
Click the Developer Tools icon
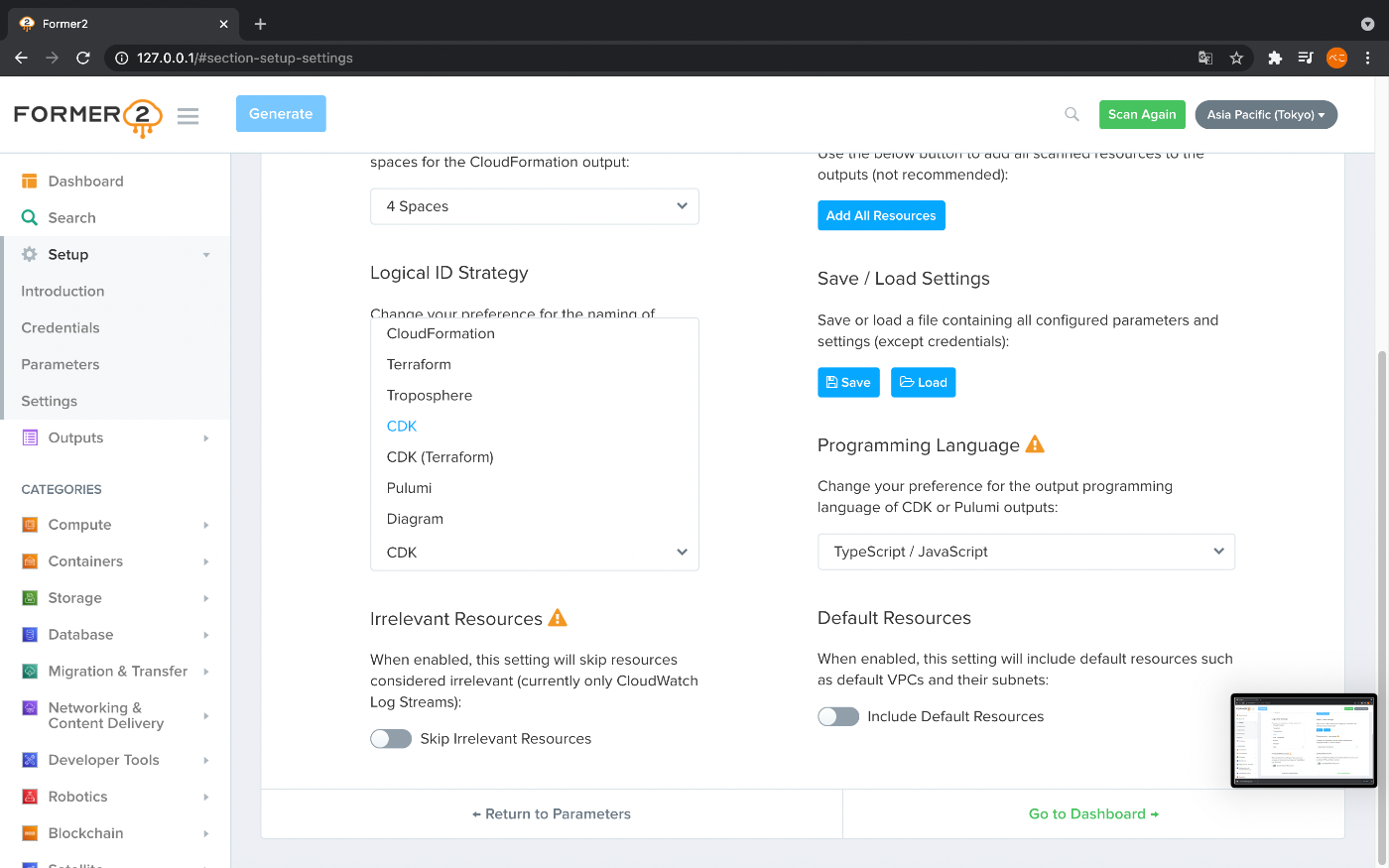(30, 760)
